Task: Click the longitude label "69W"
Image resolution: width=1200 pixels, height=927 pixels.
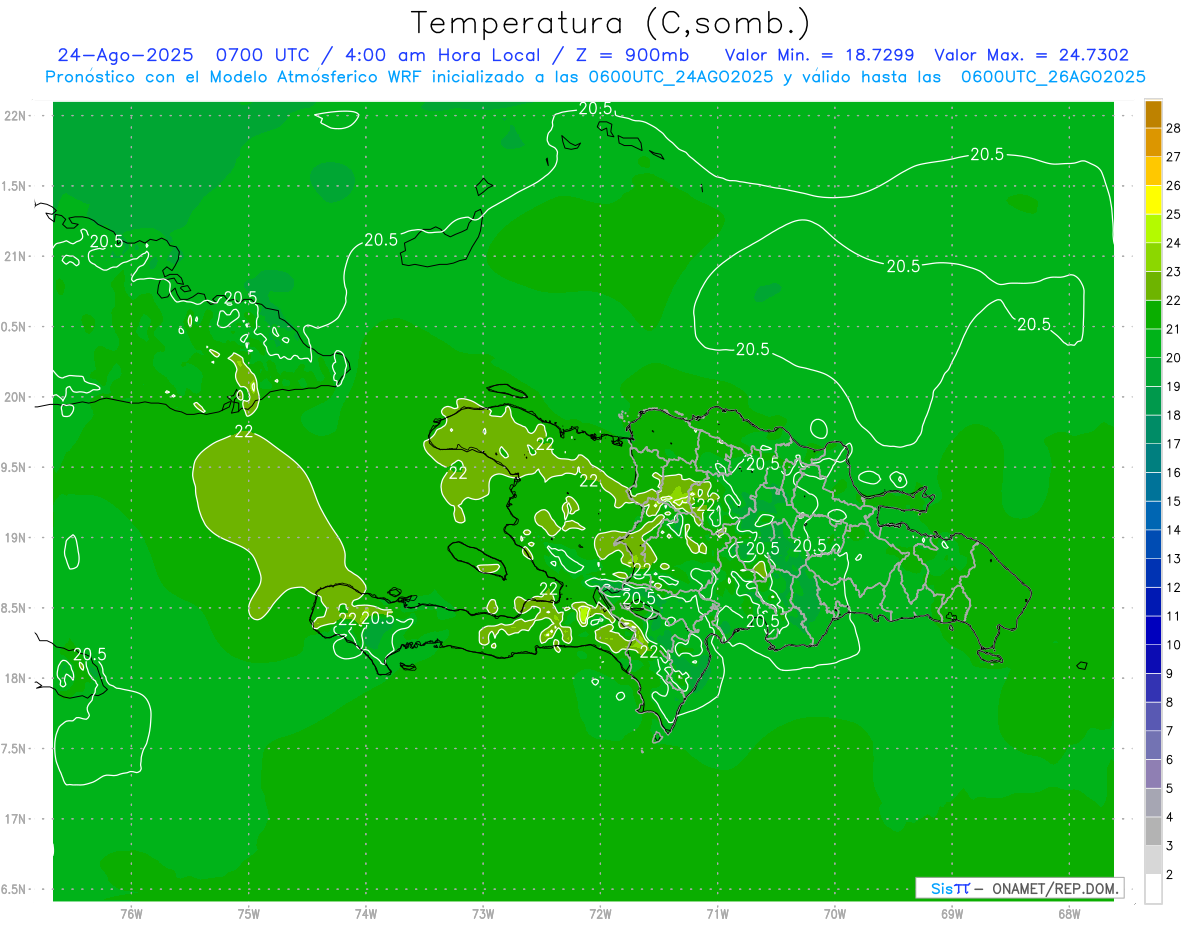Action: tap(951, 913)
